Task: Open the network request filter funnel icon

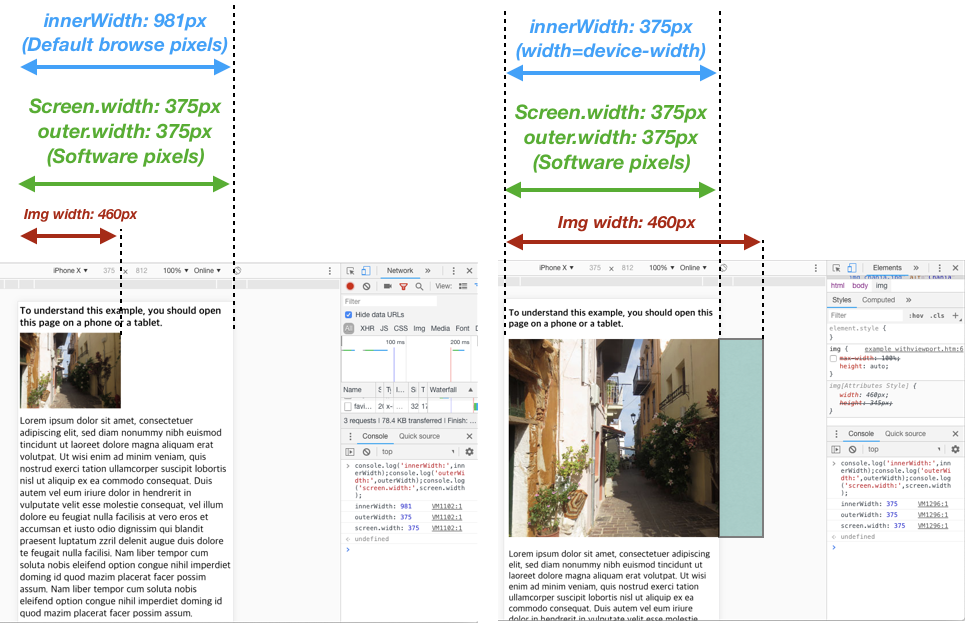Action: 404,287
